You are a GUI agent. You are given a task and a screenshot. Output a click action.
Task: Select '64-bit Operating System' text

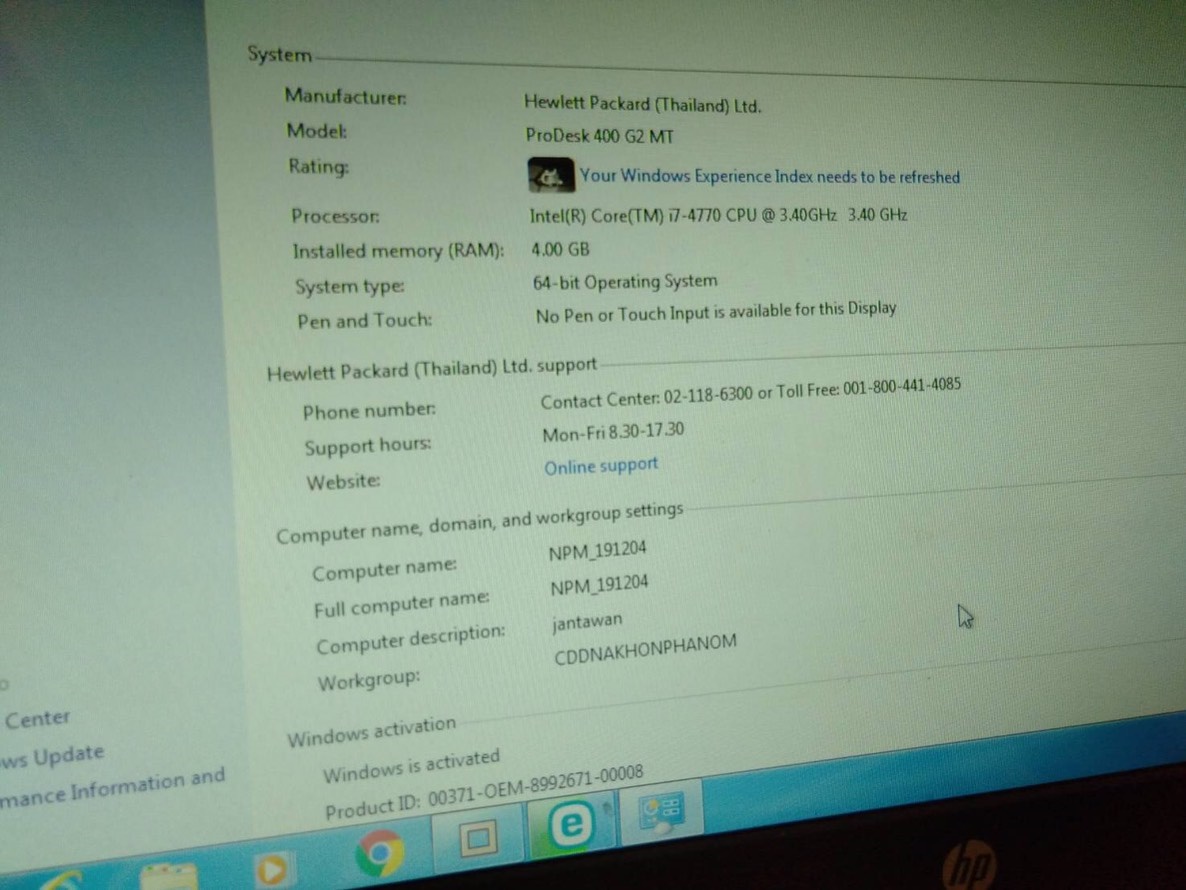pyautogui.click(x=626, y=281)
